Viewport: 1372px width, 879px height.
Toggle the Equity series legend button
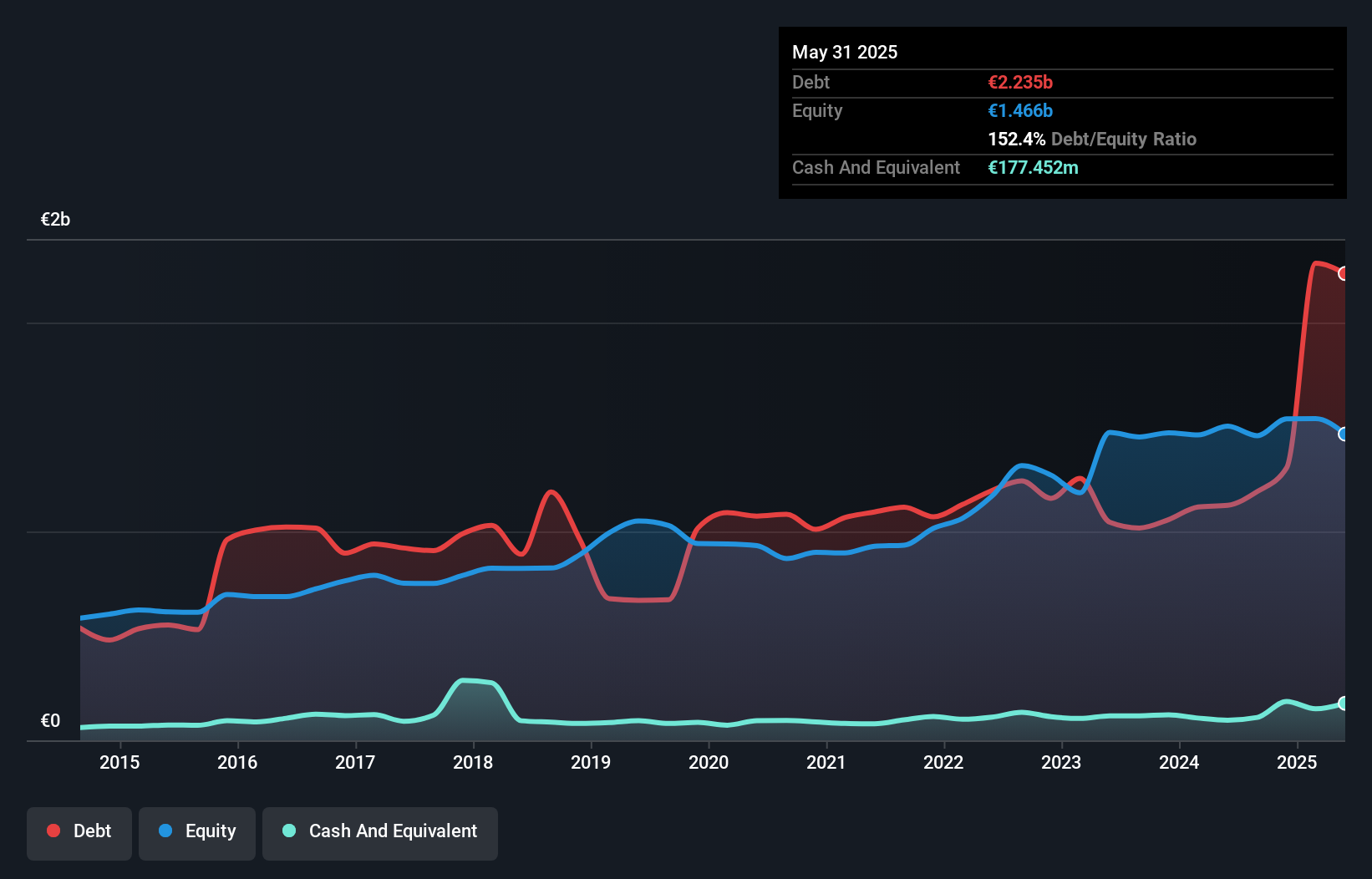pos(197,833)
